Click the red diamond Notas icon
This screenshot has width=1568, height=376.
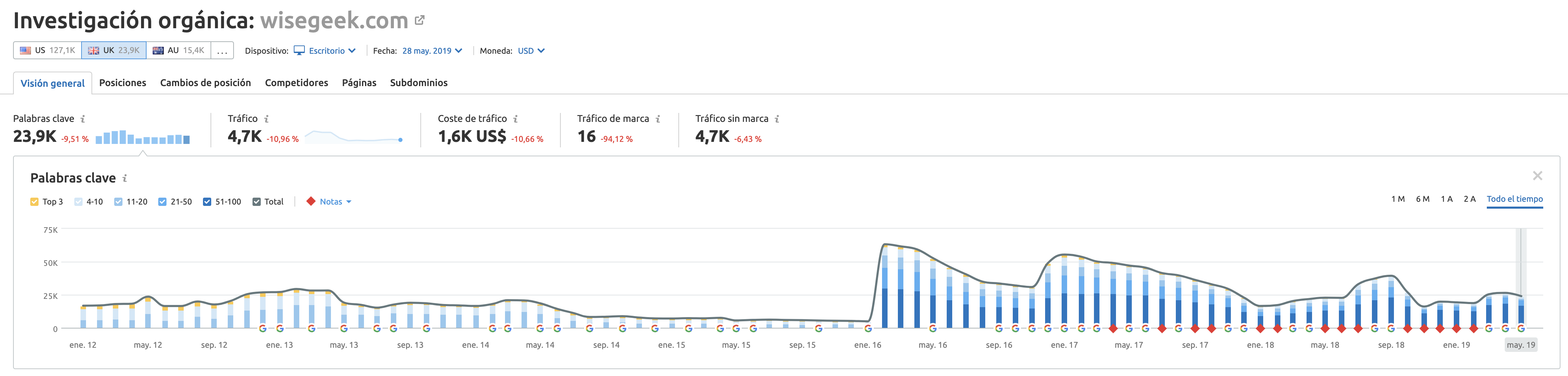pos(310,201)
